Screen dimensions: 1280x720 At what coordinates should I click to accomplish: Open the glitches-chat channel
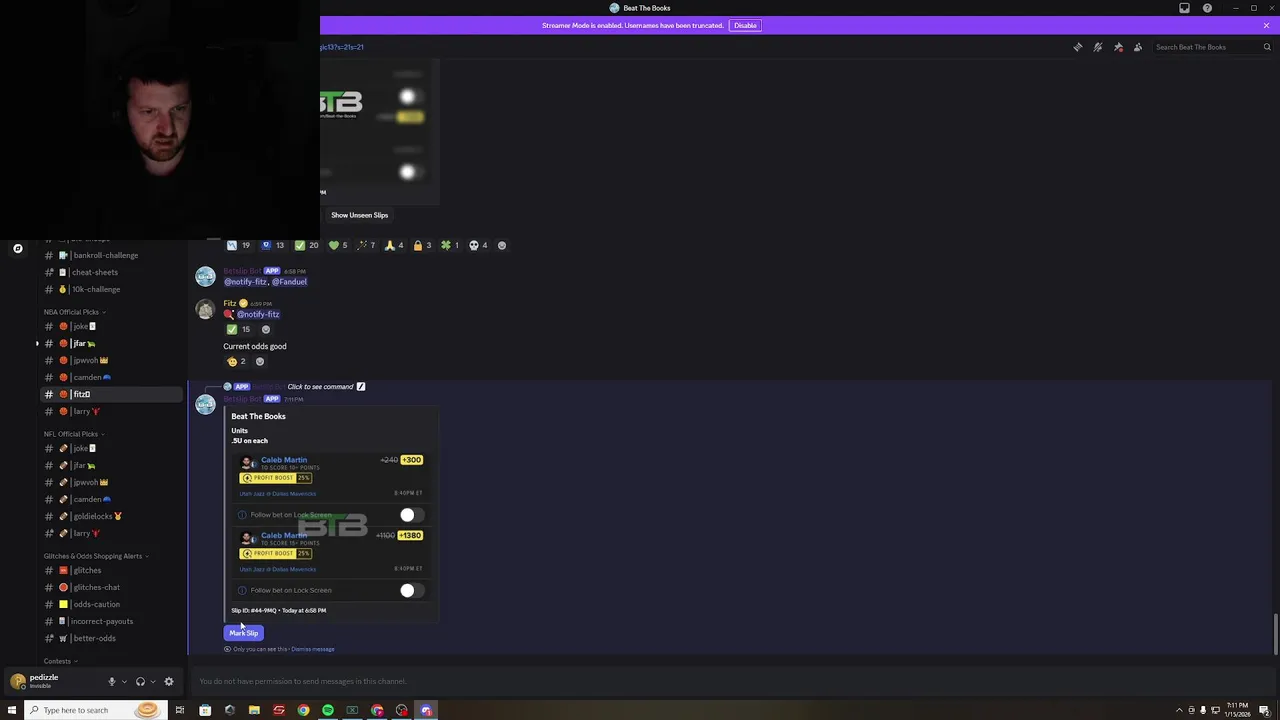click(112, 587)
